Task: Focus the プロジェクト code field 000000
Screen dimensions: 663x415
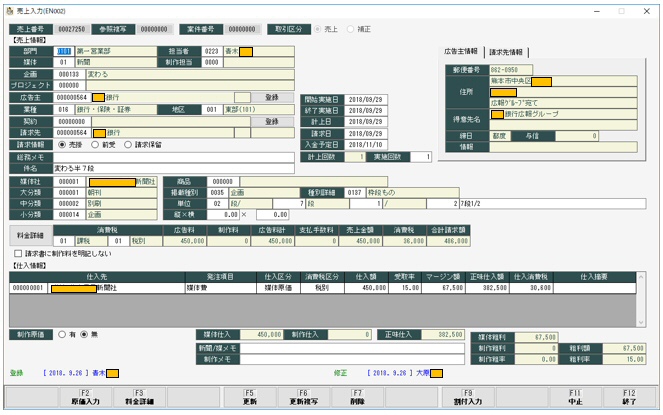Action: (x=69, y=85)
